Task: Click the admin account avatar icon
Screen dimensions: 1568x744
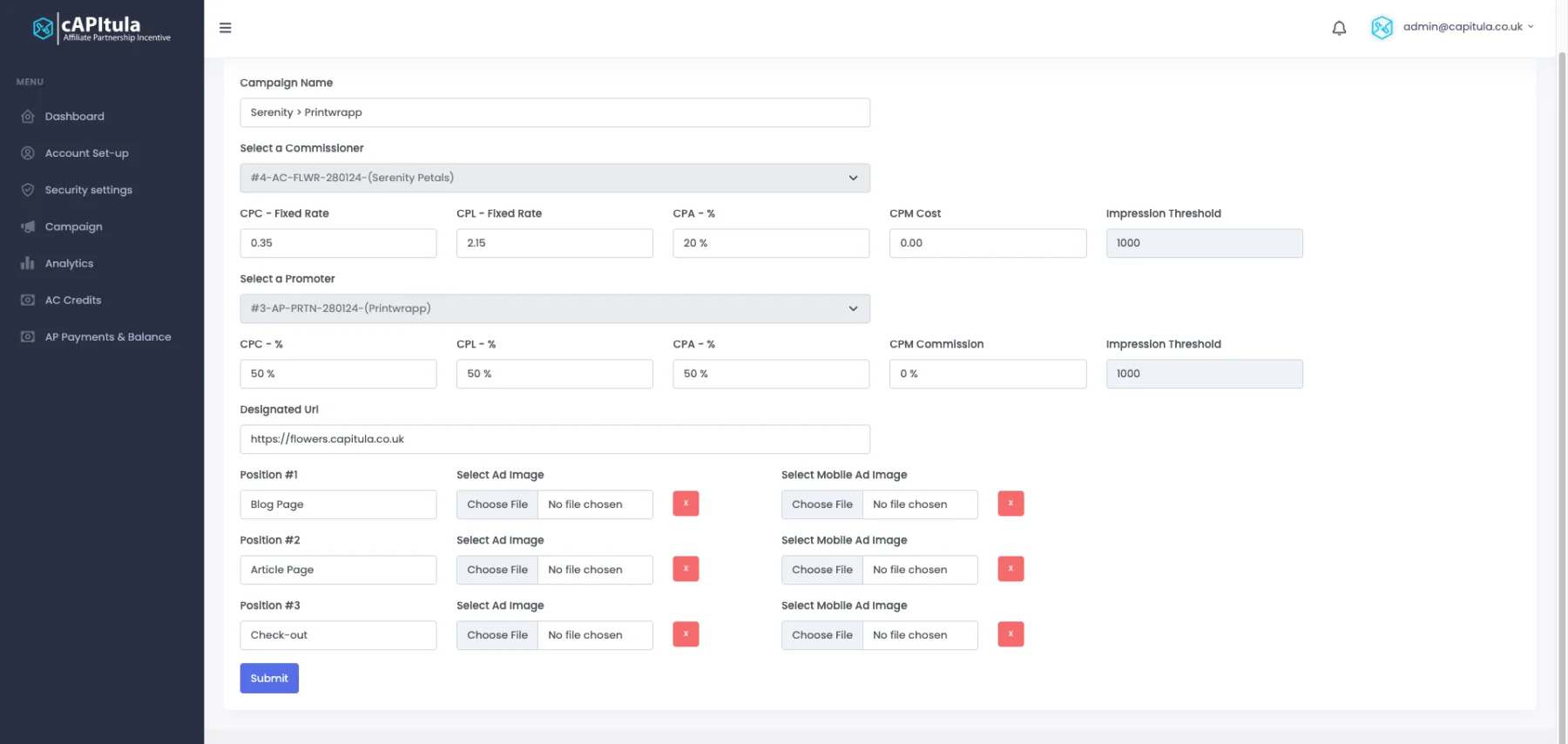Action: (1382, 28)
